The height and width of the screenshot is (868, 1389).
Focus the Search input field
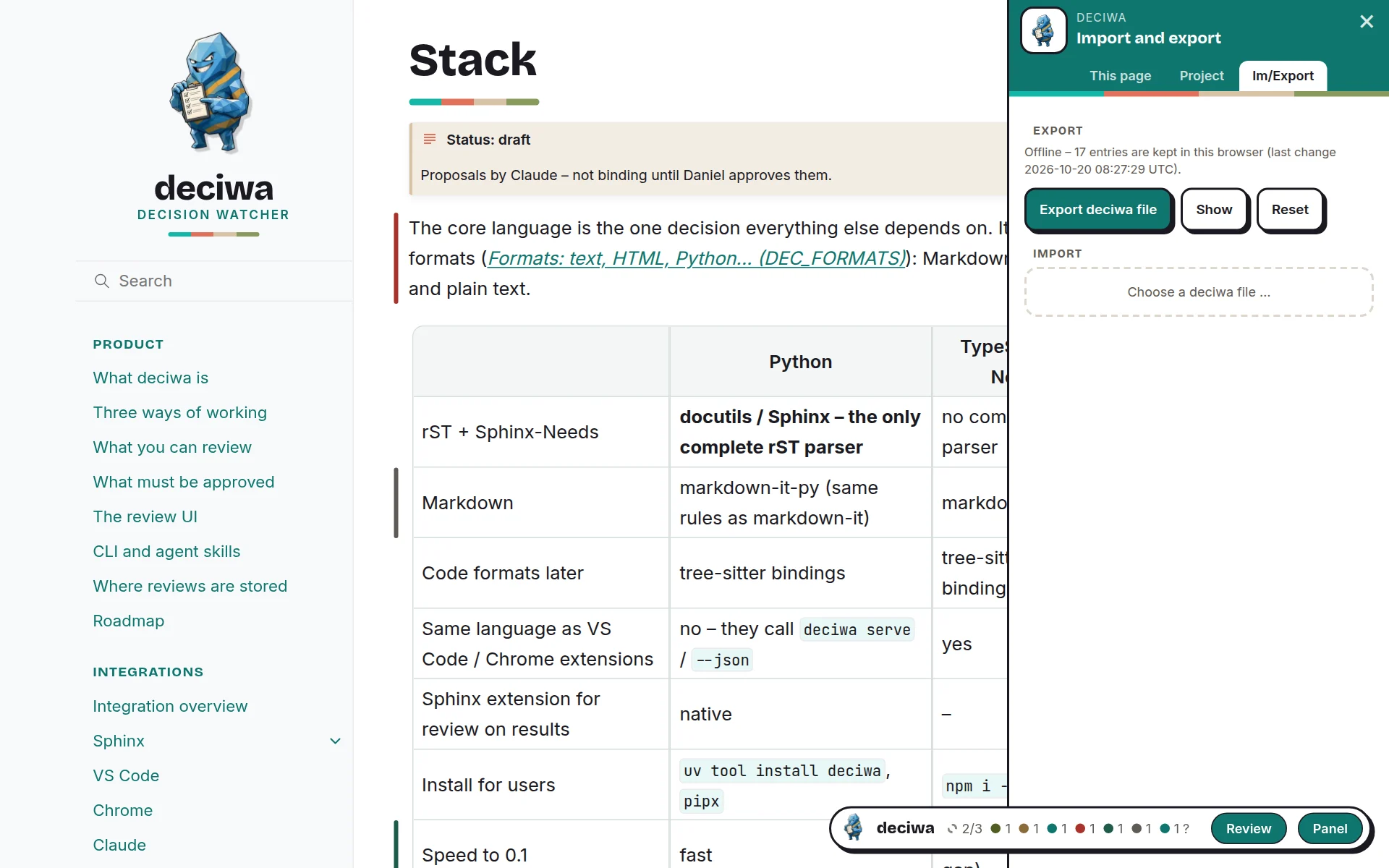[214, 281]
